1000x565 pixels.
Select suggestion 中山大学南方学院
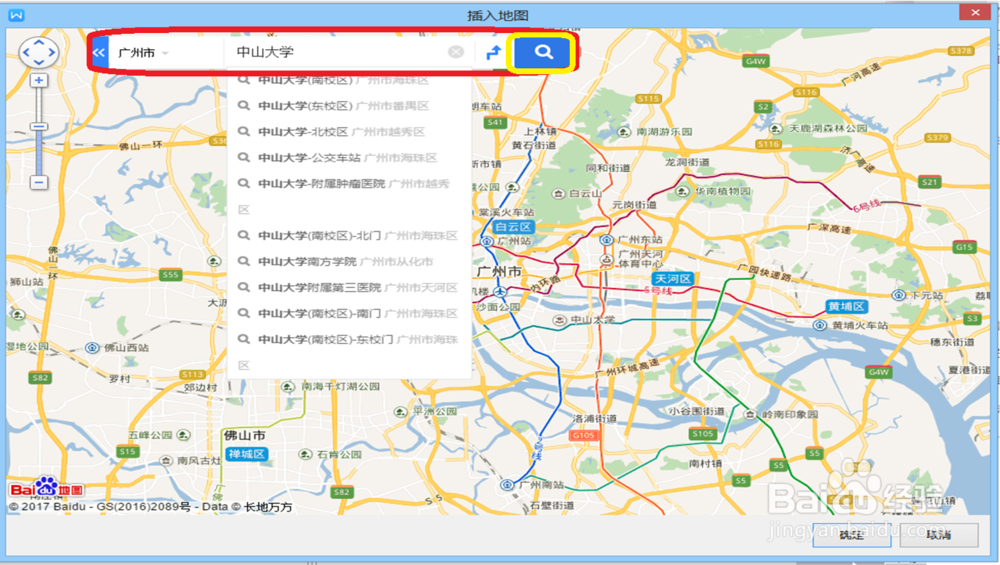click(x=349, y=261)
